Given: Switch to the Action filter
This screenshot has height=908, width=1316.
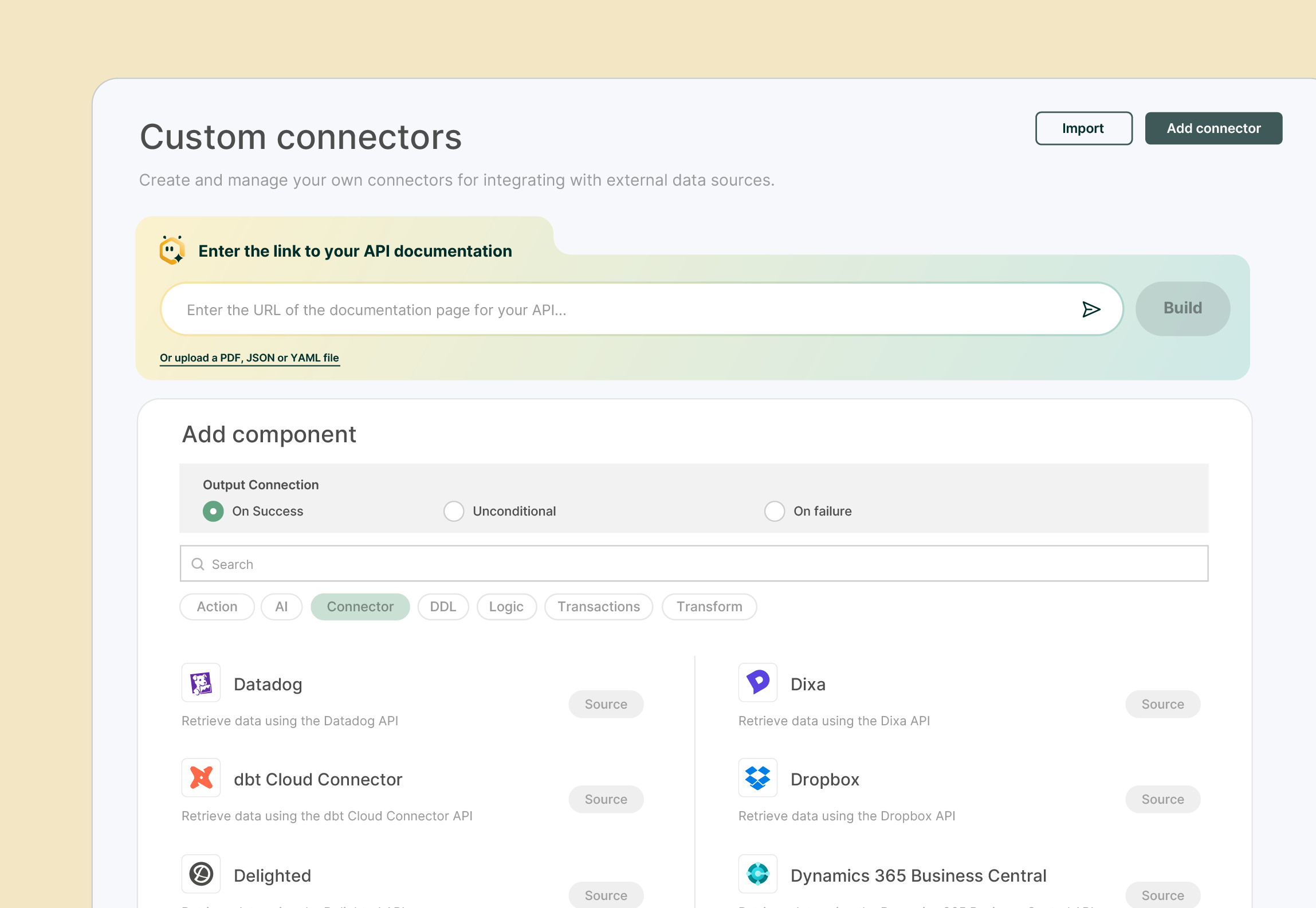Looking at the screenshot, I should (x=217, y=606).
